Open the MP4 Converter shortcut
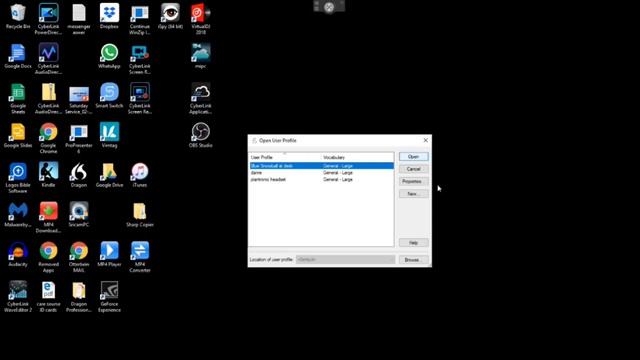Image resolution: width=640 pixels, height=360 pixels. pos(140,257)
